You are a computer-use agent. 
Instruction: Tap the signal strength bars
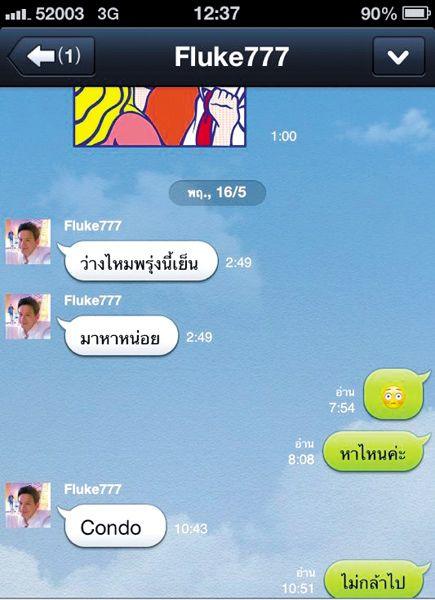17,15
